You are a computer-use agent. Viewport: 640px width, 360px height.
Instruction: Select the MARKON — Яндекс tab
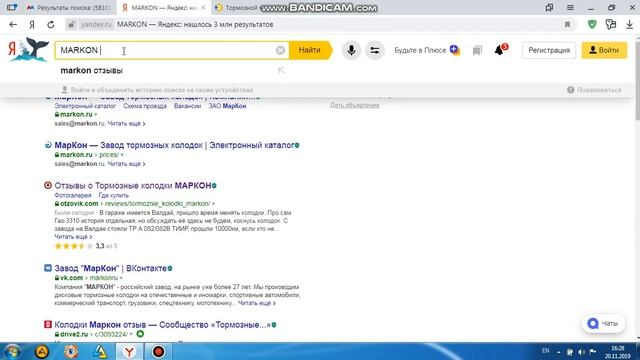[x=164, y=8]
